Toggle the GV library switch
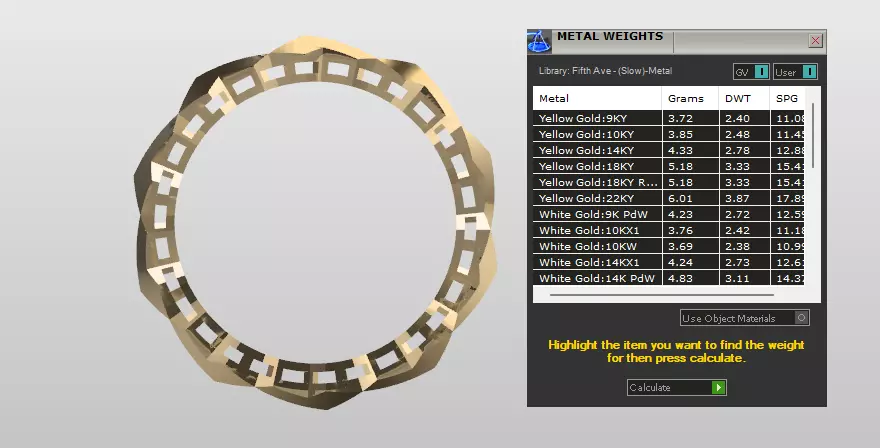Viewport: 880px width, 448px height. (751, 72)
